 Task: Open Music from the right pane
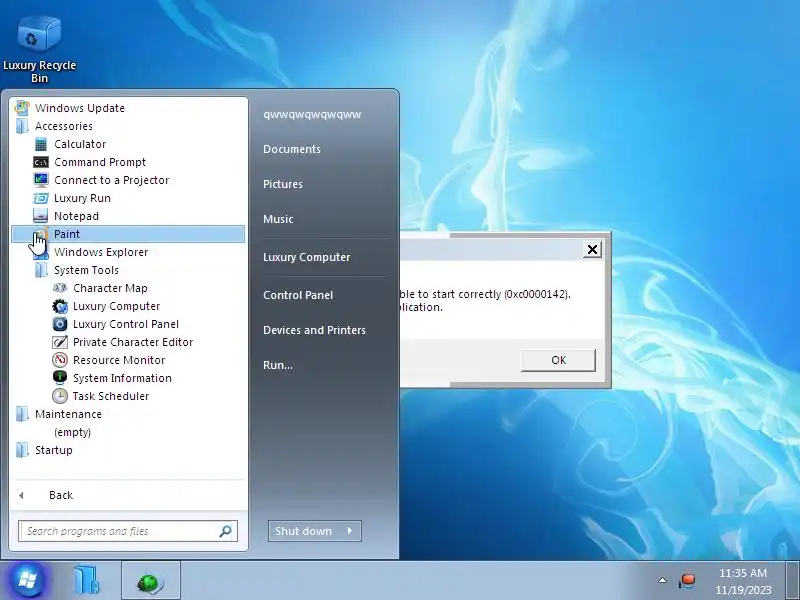click(x=278, y=219)
